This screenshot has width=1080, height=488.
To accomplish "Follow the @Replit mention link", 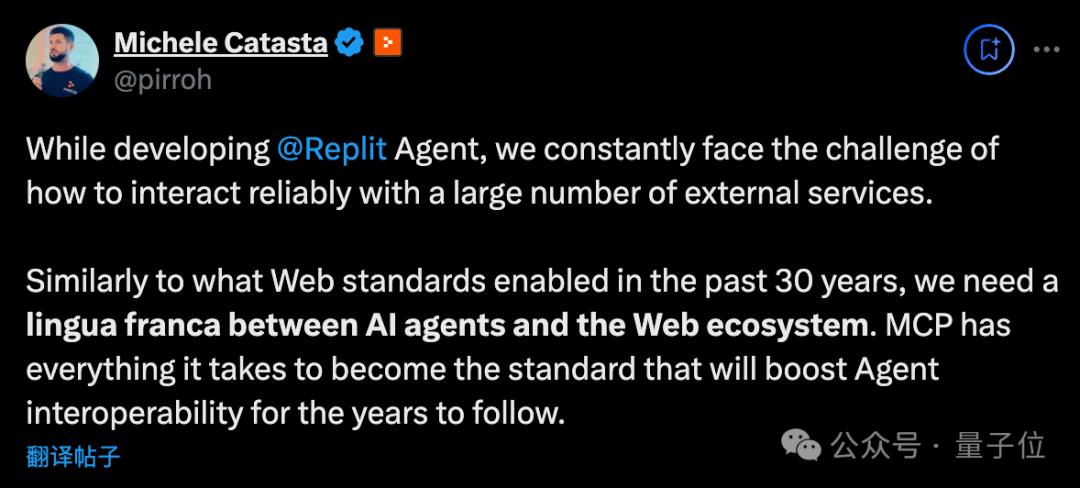I will 332,150.
